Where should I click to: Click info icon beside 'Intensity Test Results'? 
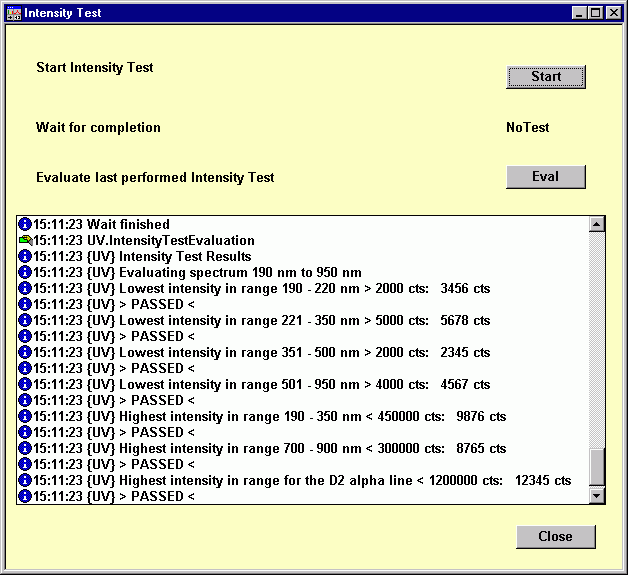(x=25, y=256)
